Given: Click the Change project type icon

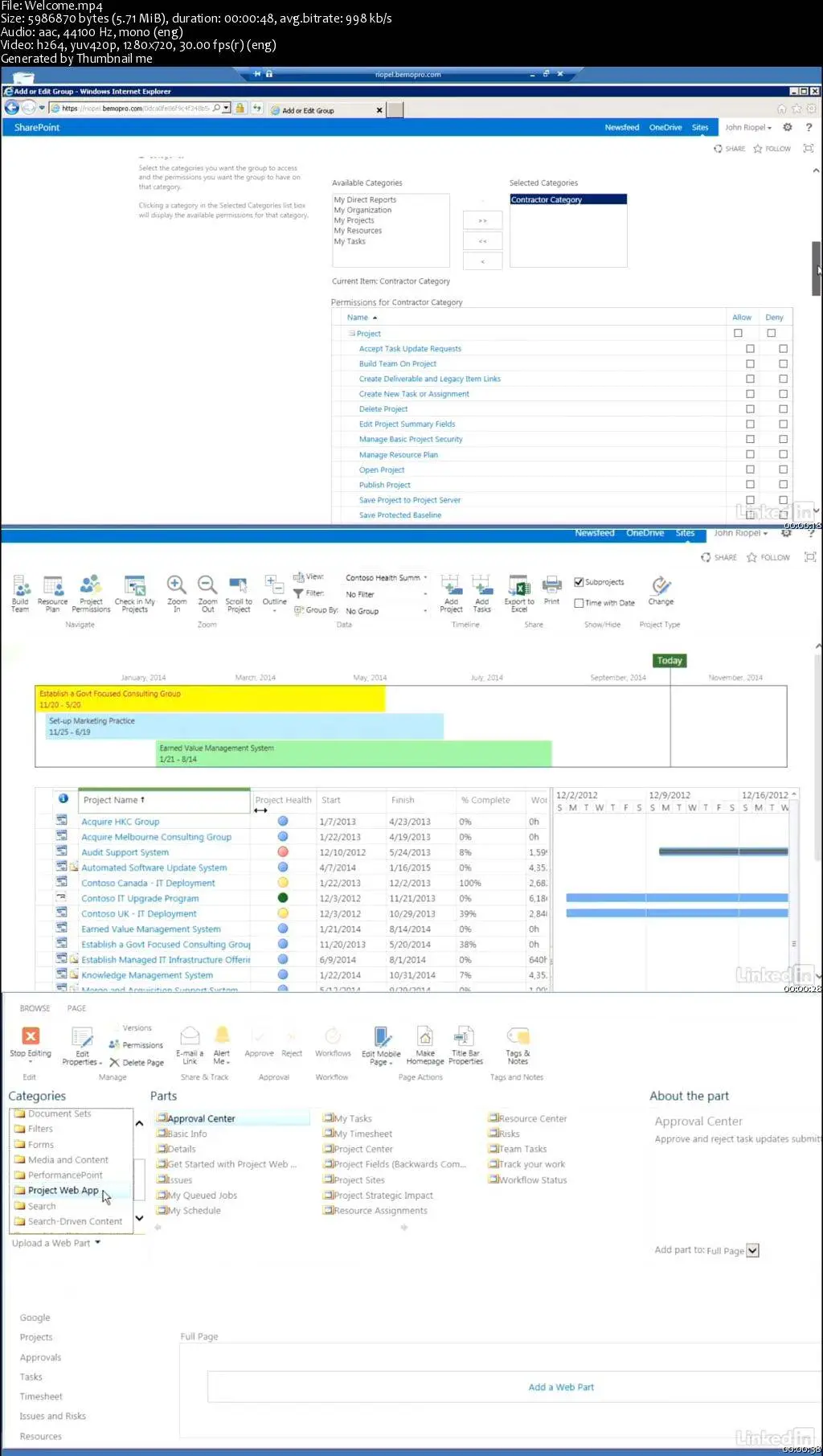Looking at the screenshot, I should tap(661, 584).
